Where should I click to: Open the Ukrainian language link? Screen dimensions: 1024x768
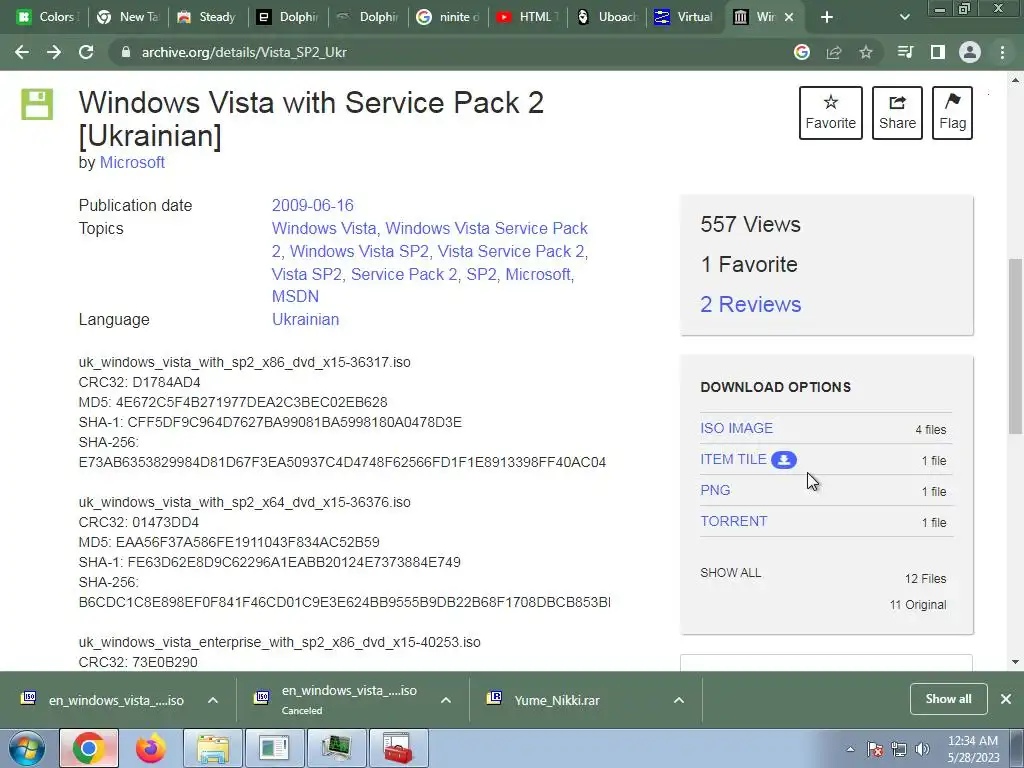[305, 319]
